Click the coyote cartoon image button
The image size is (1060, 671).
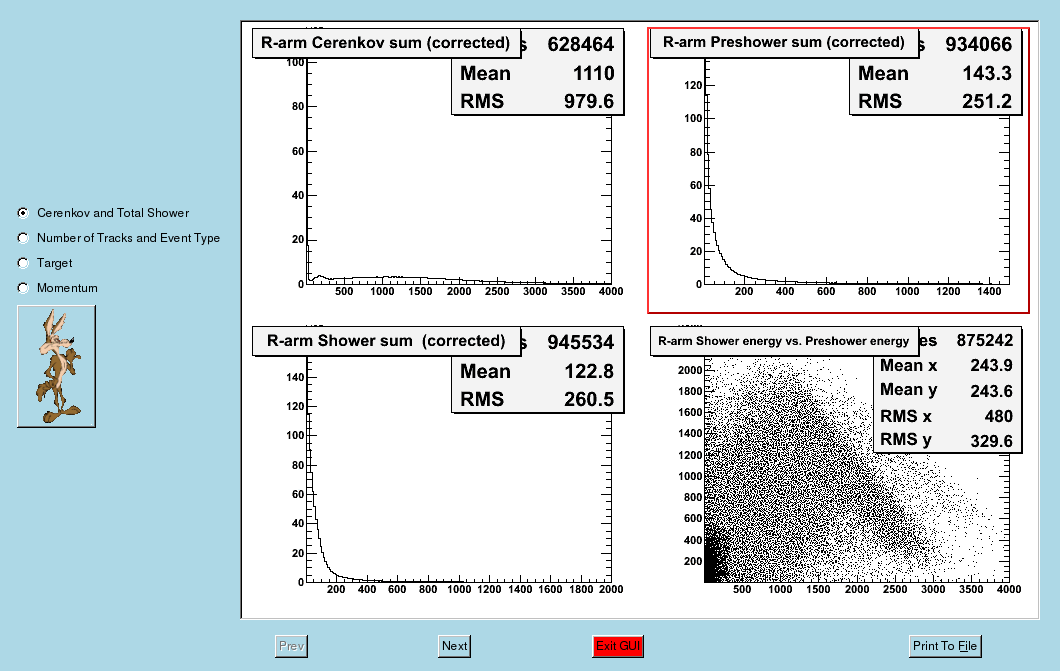coord(56,366)
